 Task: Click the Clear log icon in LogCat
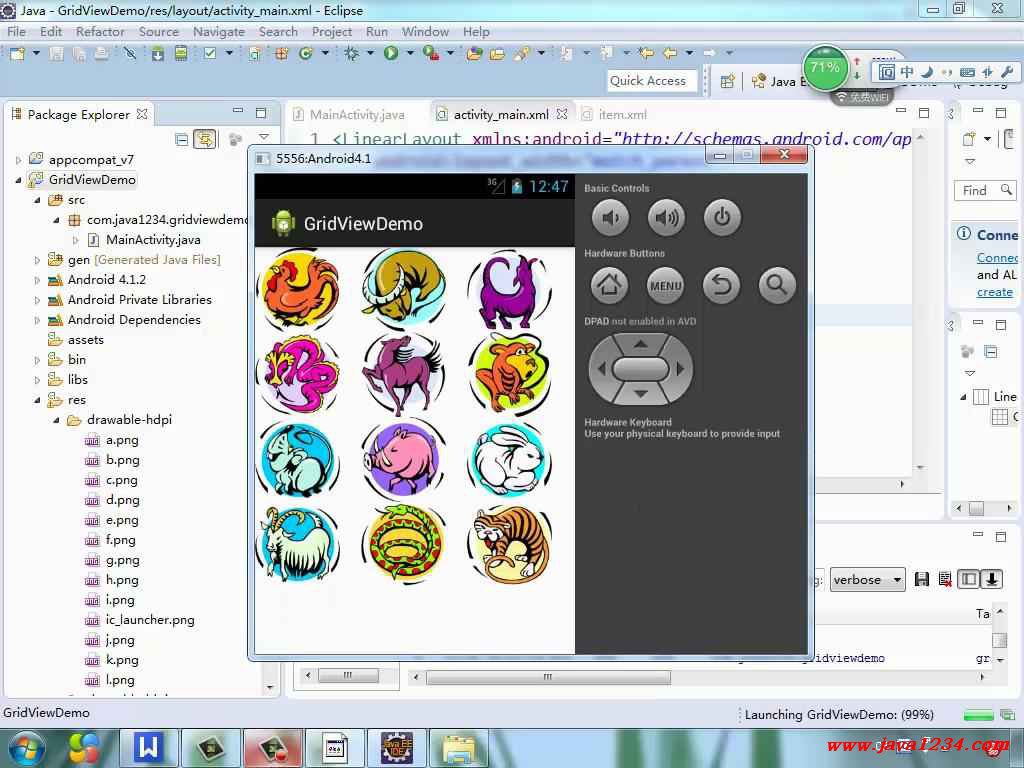click(x=944, y=579)
